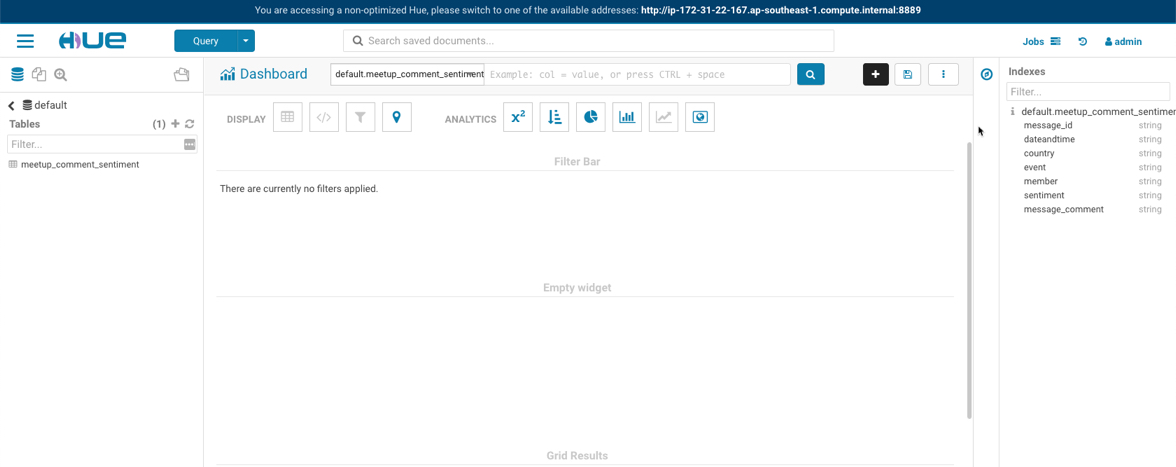Go back from the default database
The width and height of the screenshot is (1176, 467).
tap(12, 106)
